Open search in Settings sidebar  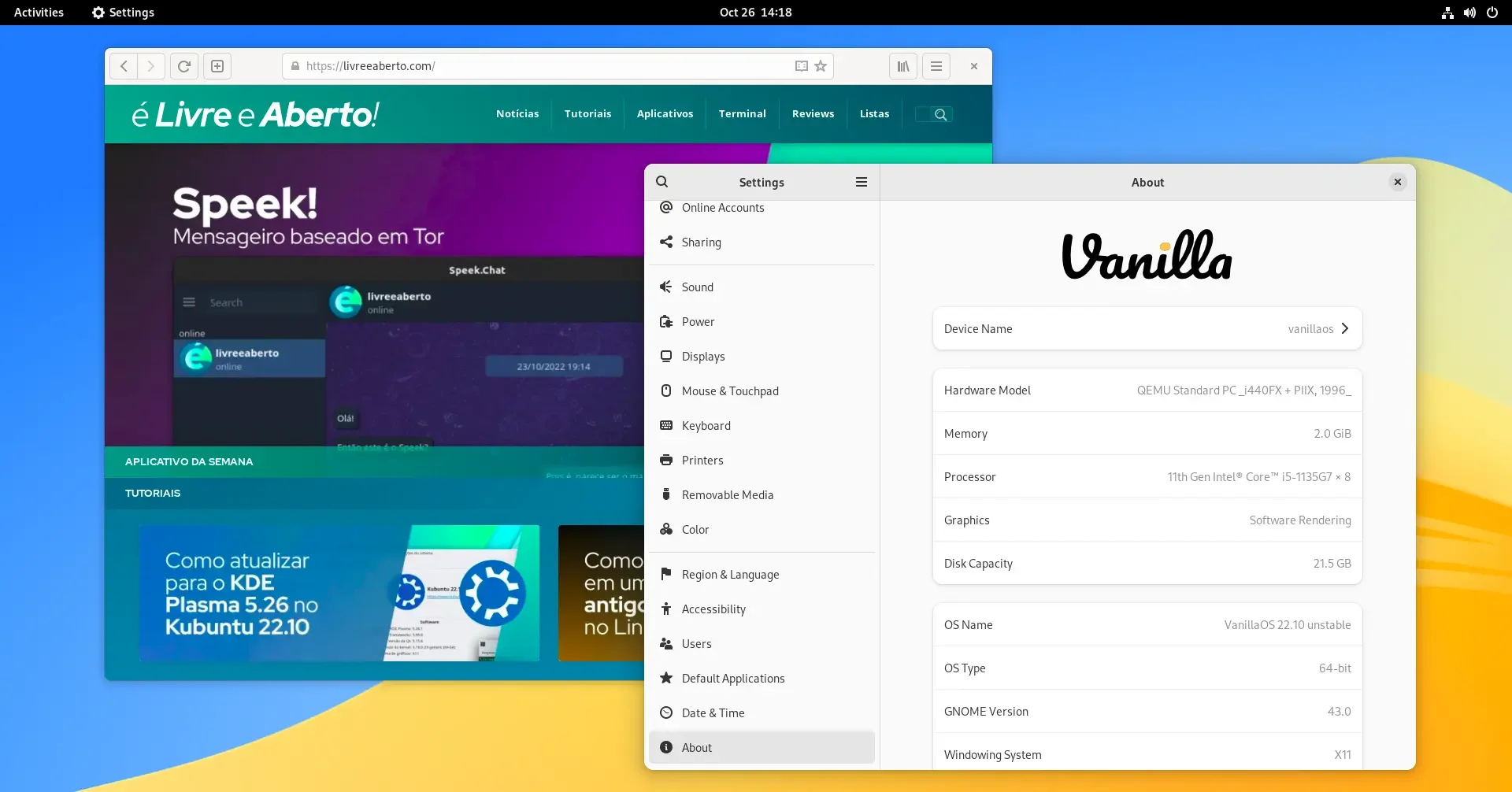pos(662,182)
